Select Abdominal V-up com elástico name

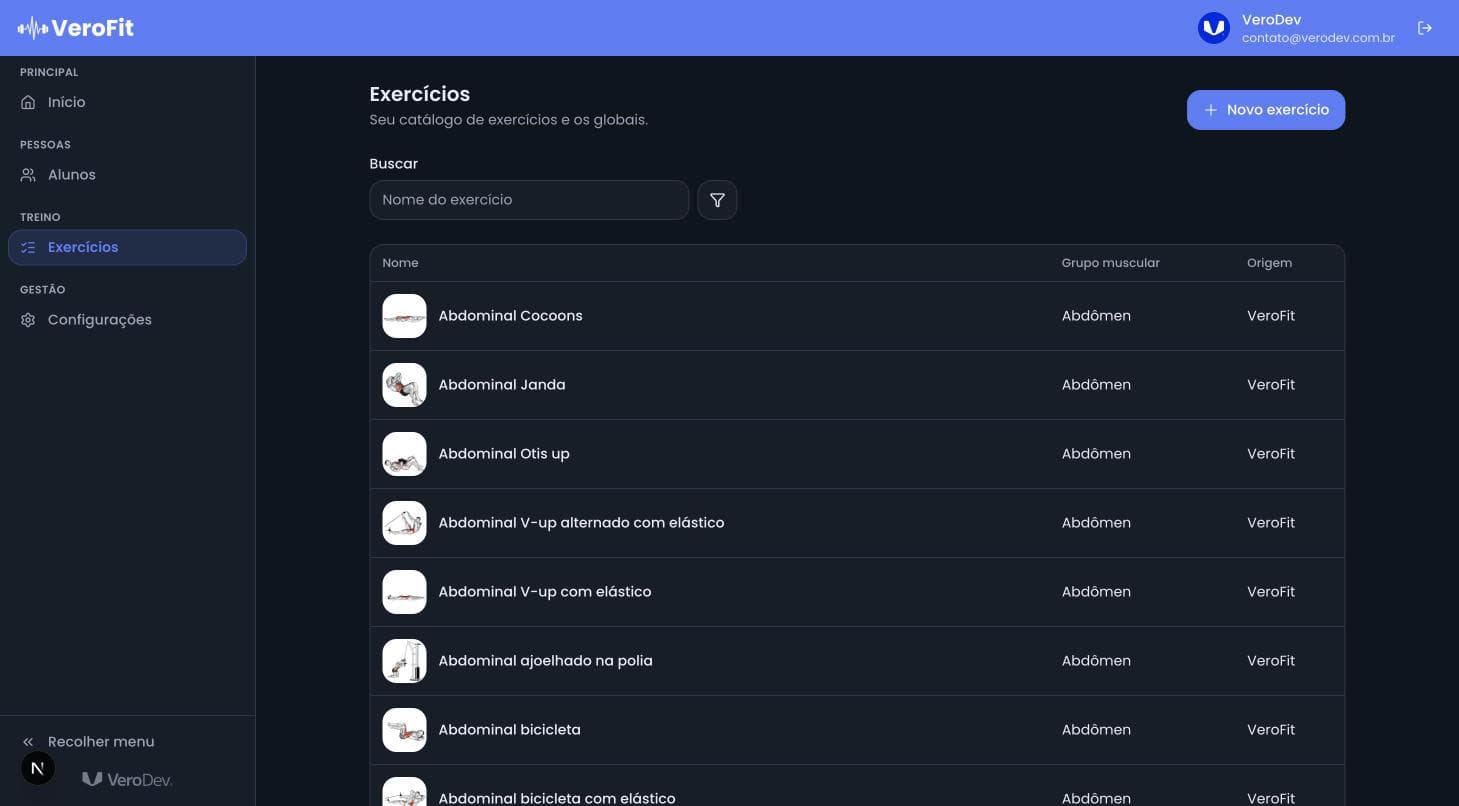(x=545, y=592)
